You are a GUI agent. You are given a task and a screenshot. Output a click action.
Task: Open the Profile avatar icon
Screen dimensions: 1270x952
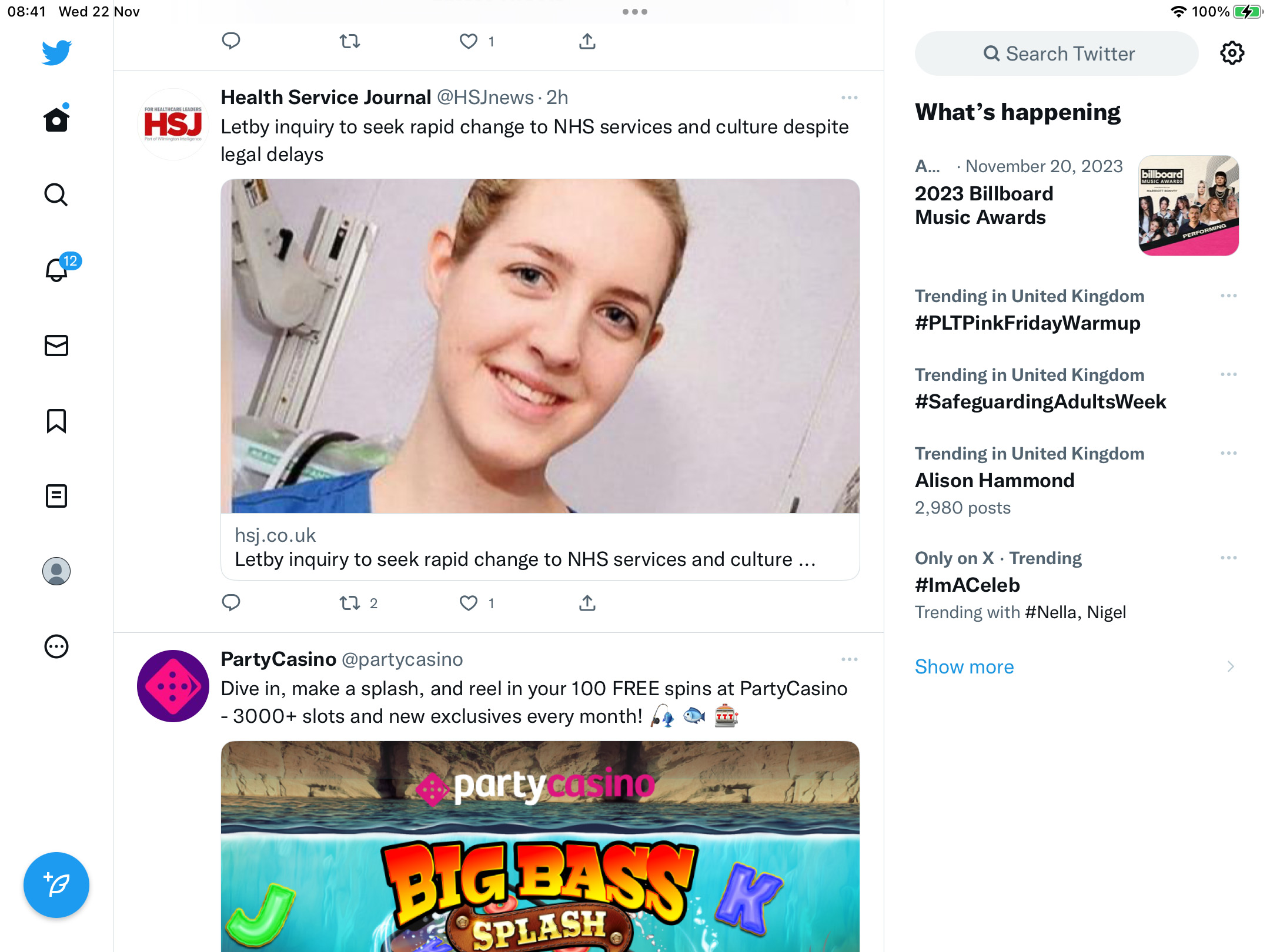[x=56, y=571]
